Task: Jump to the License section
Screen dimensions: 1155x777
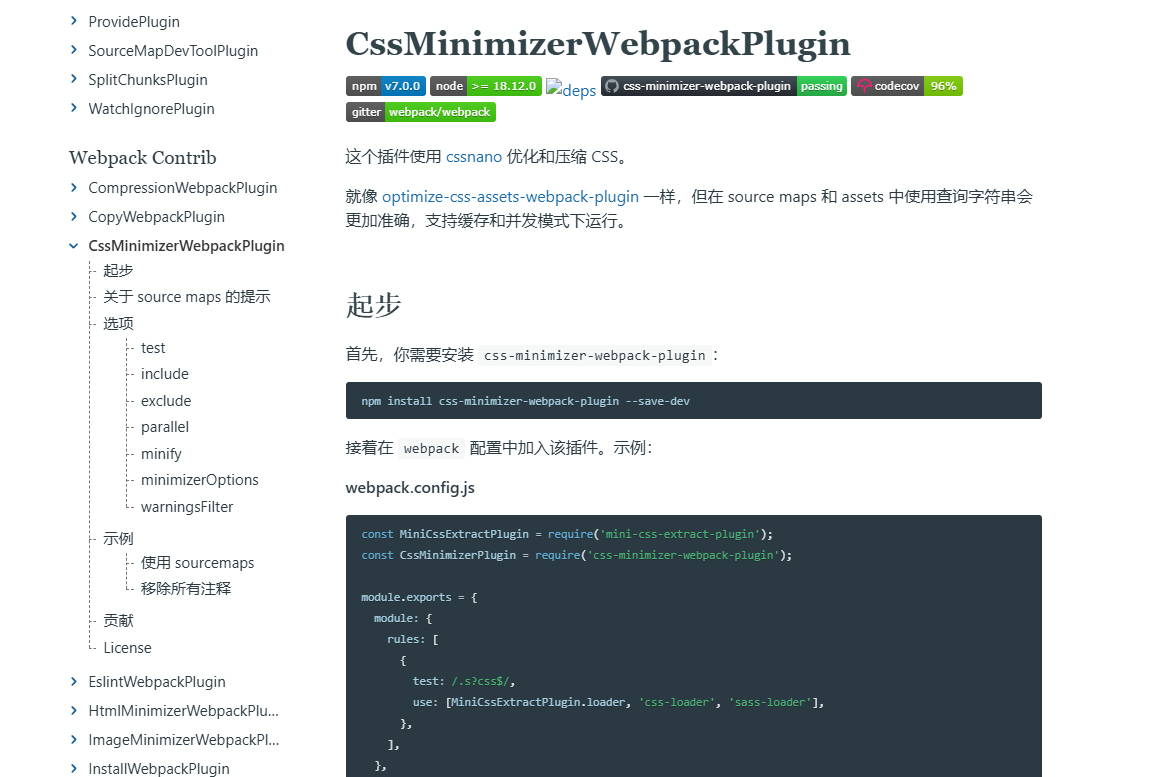Action: pyautogui.click(x=127, y=648)
